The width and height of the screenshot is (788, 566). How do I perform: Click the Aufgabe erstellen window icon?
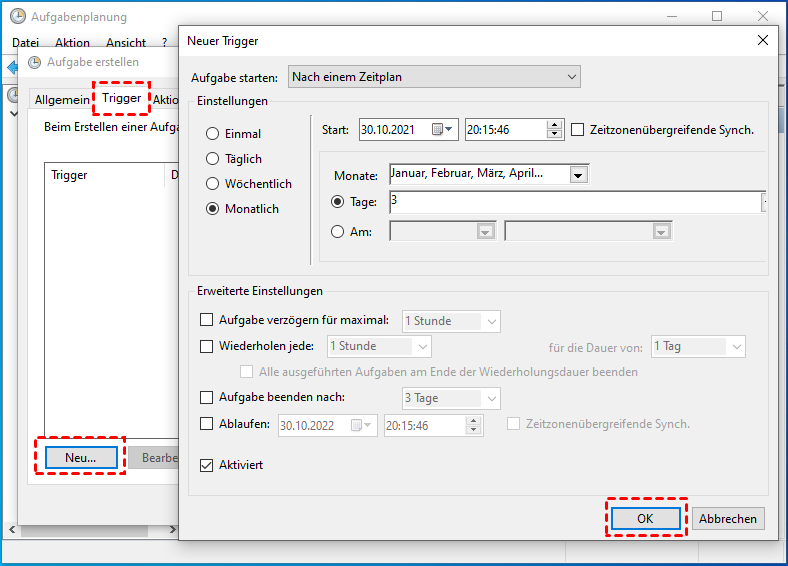coord(35,62)
